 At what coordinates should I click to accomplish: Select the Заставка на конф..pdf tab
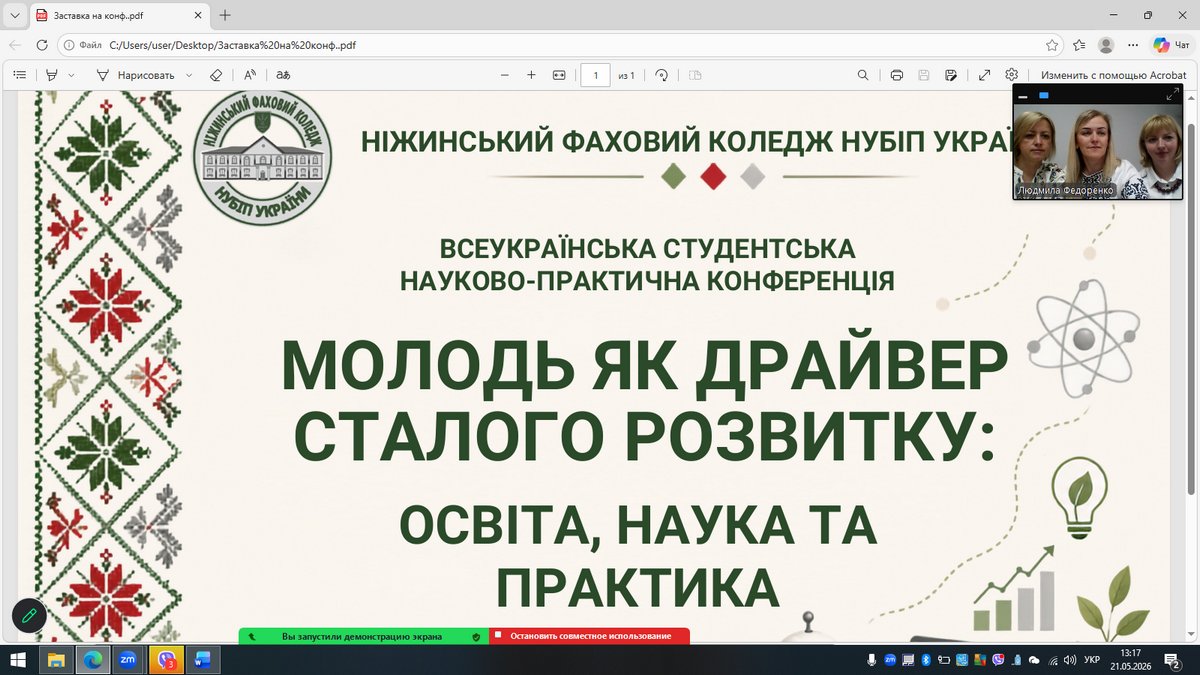pyautogui.click(x=120, y=15)
